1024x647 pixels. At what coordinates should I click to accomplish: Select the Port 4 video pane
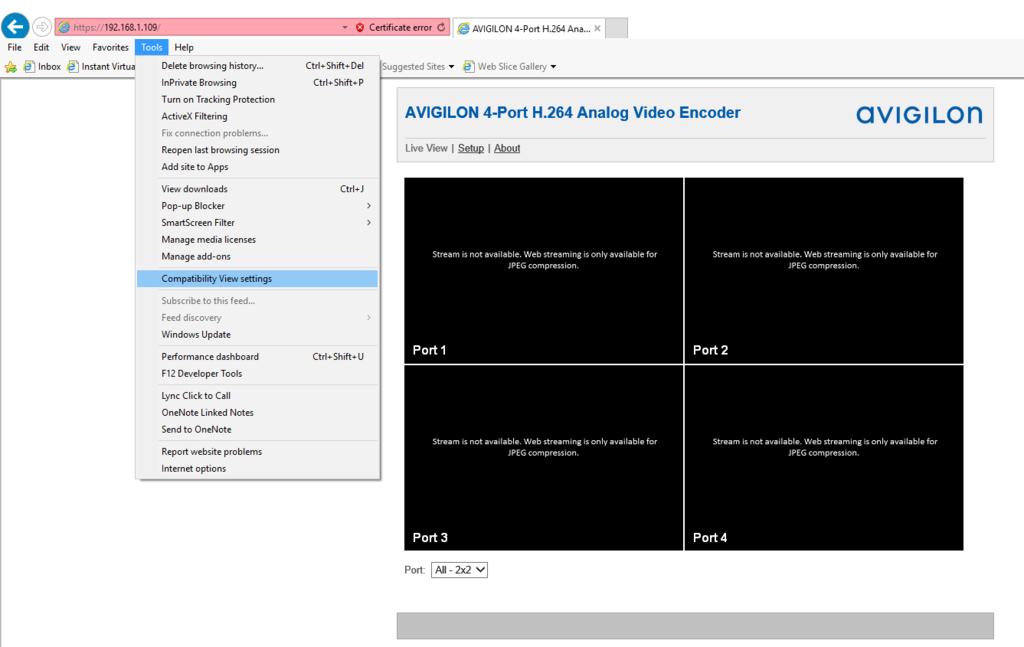824,458
